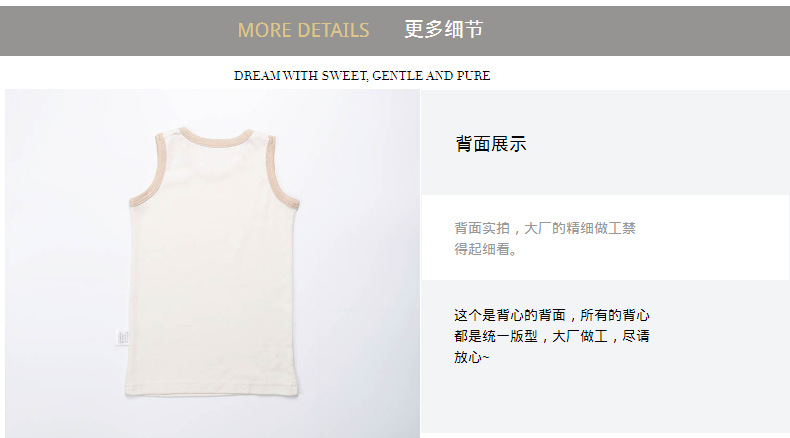
Task: Click the closing text "放心~"
Action: 471,357
